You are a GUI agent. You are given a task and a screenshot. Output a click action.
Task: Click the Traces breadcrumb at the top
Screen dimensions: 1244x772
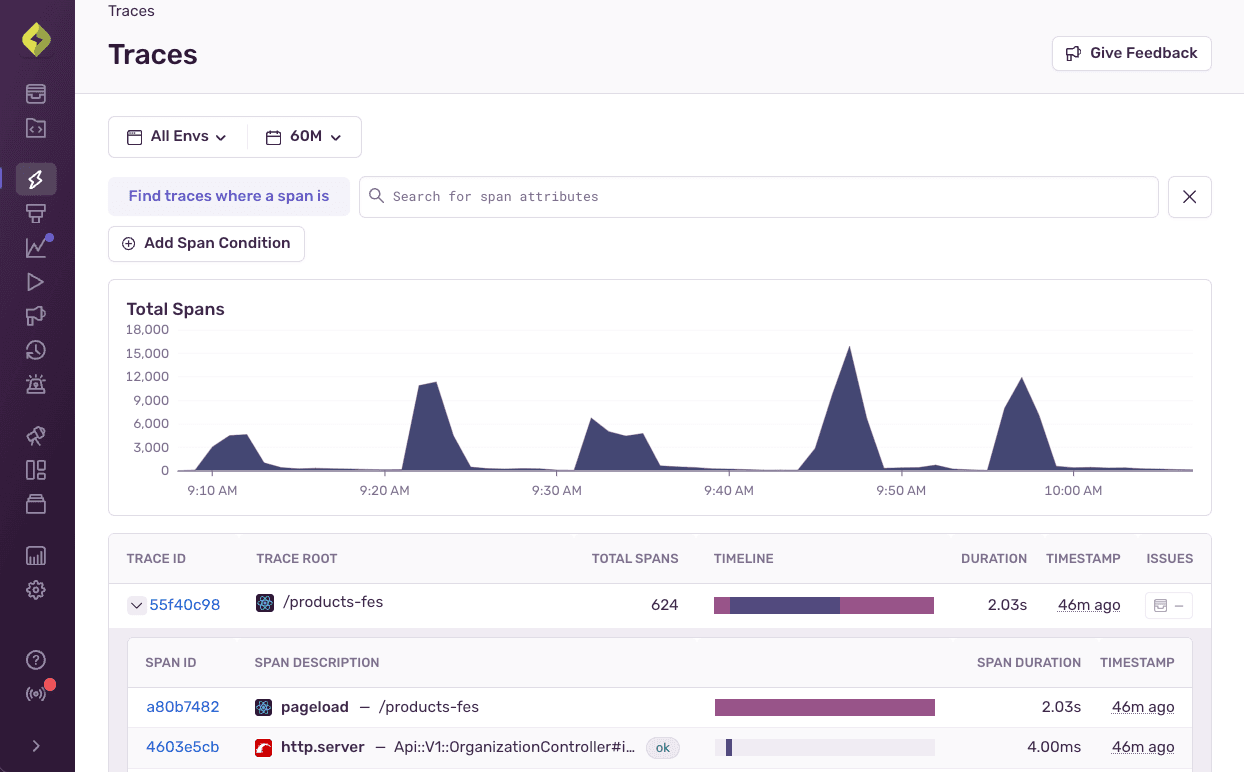131,11
